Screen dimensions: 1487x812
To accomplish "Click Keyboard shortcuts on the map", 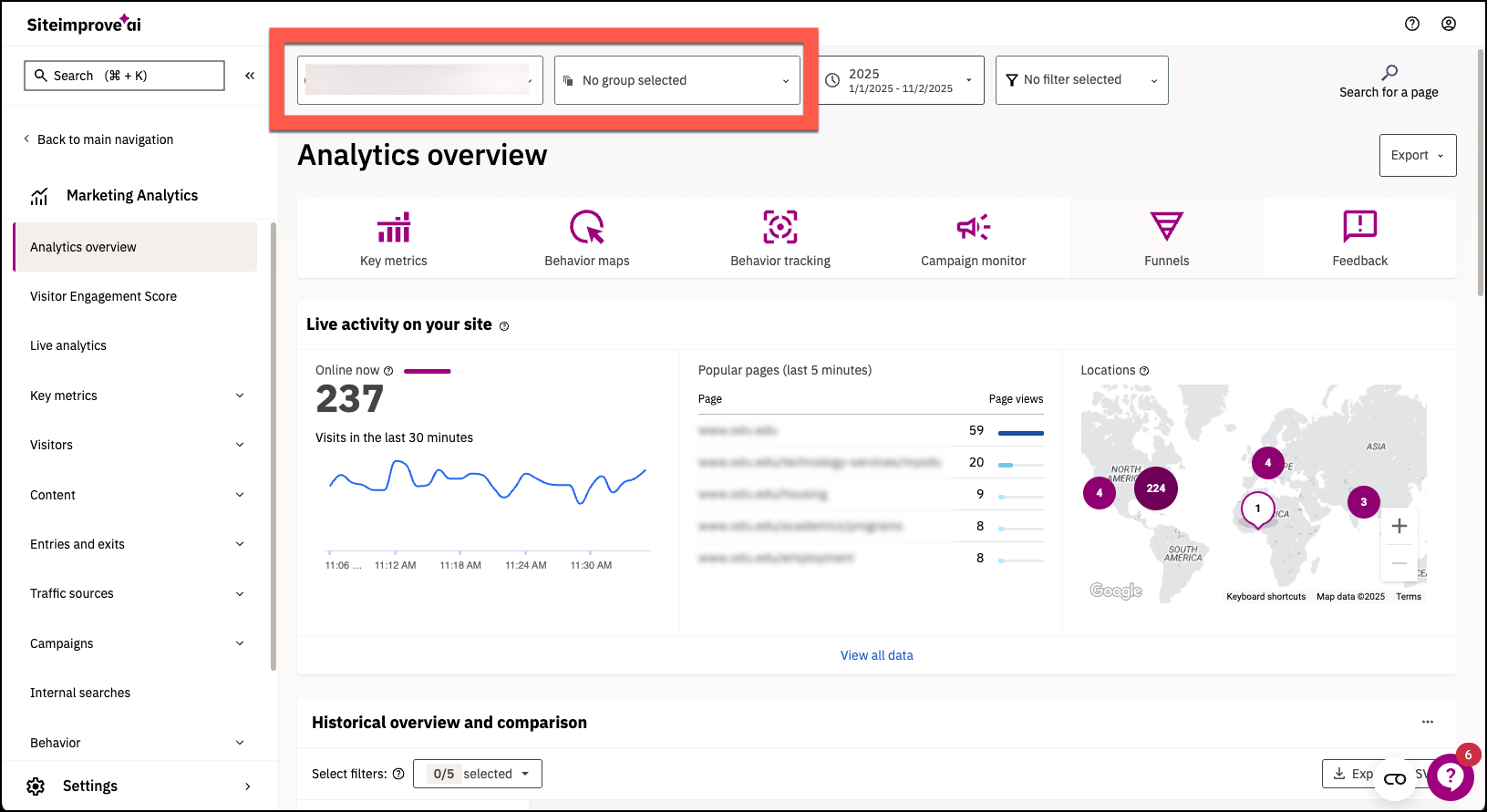I will [x=1266, y=597].
